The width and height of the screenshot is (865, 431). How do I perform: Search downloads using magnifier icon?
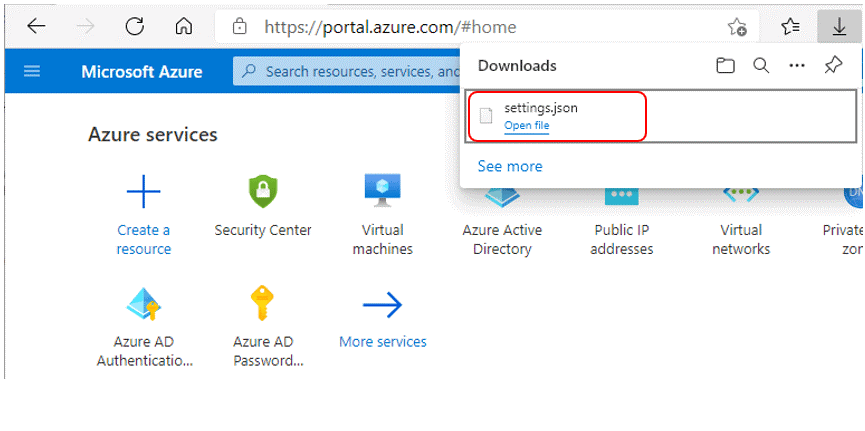point(761,66)
